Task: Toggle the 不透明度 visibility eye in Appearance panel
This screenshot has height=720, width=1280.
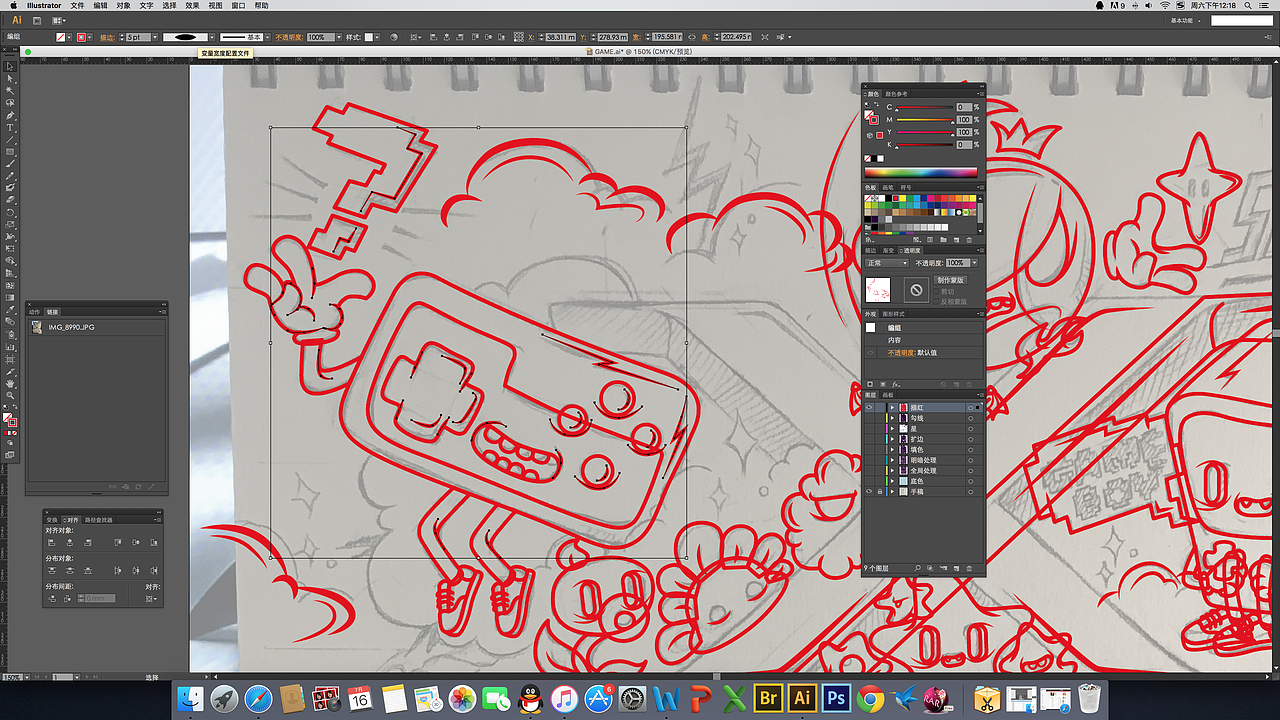Action: coord(870,353)
